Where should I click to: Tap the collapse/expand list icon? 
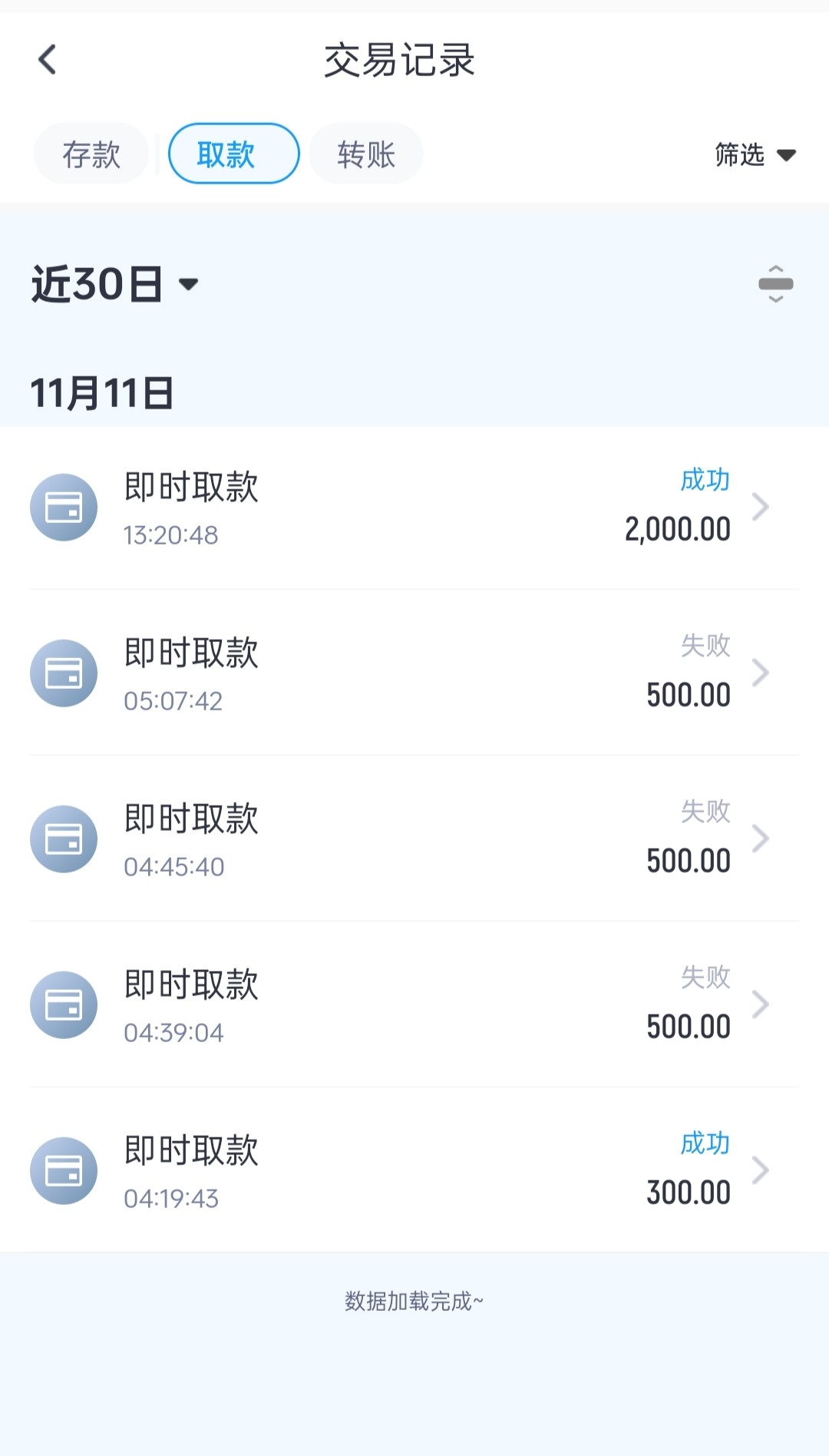coord(775,284)
